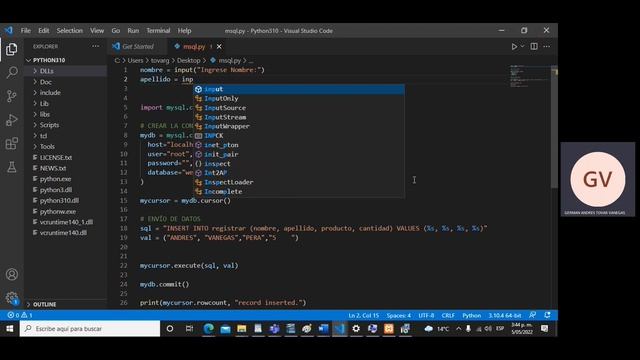Launch Microsoft Edge from taskbar

pyautogui.click(x=209, y=329)
